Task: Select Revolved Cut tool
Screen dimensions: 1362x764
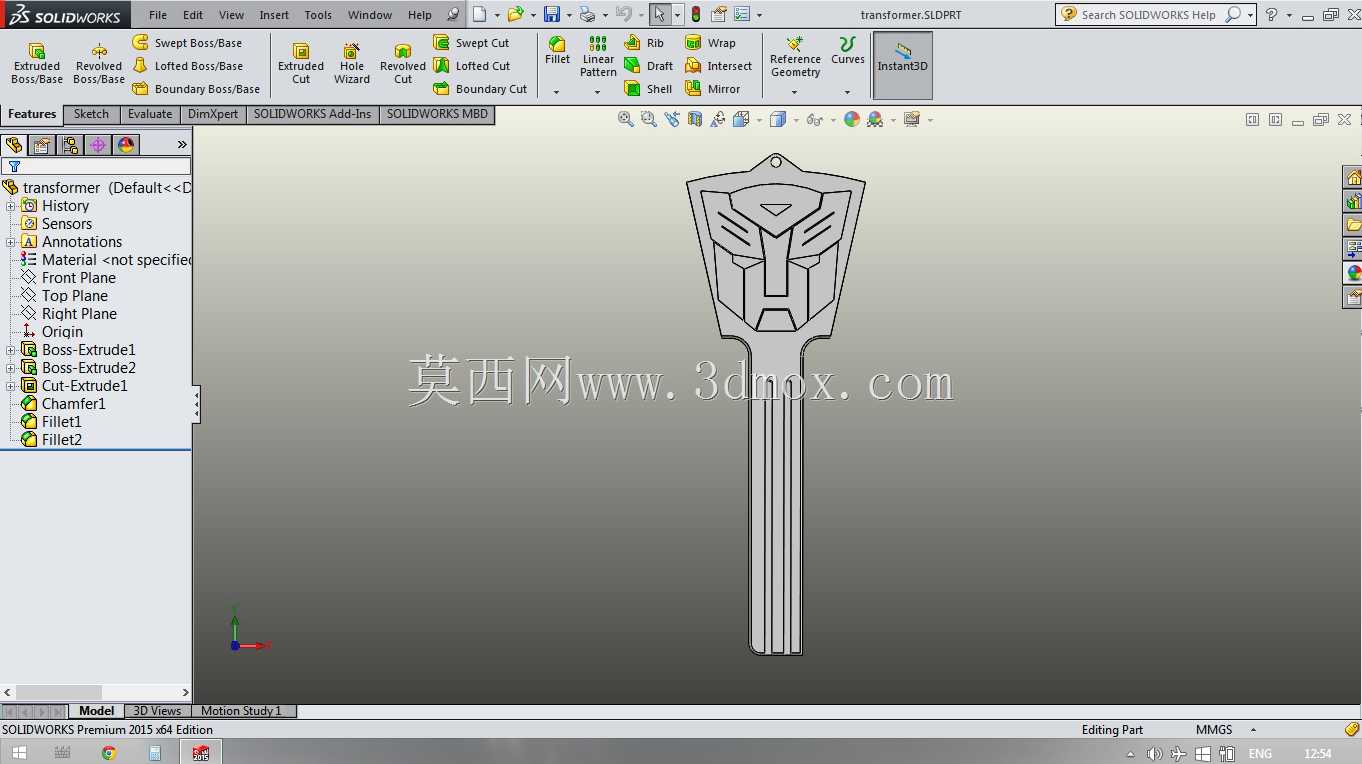Action: click(x=403, y=64)
